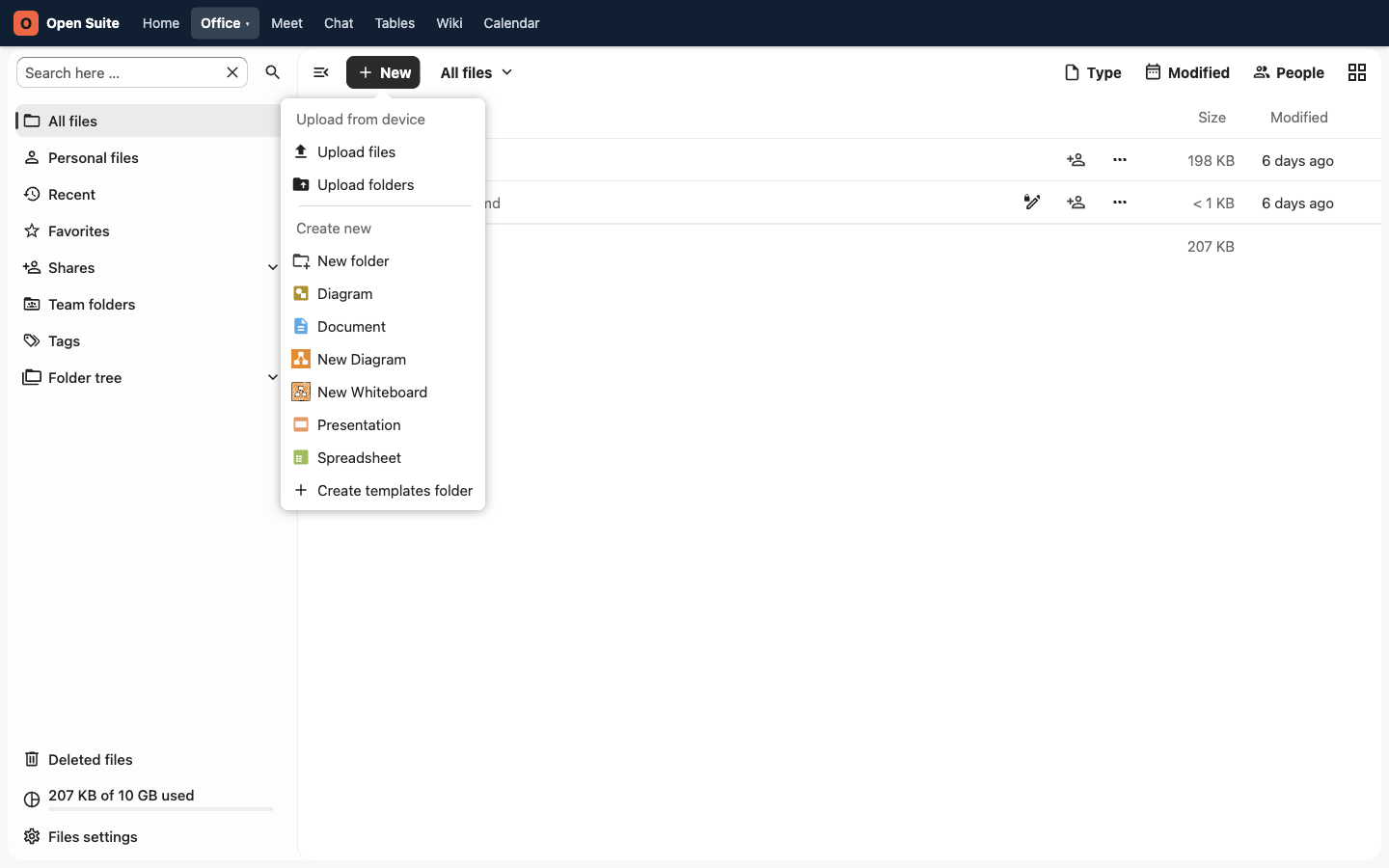Open actions menu for the < 1 KB file
1389x868 pixels.
pos(1120,203)
